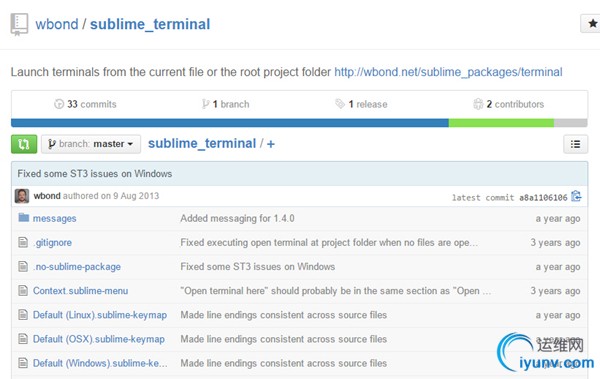The width and height of the screenshot is (600, 379).
Task: Open the branch: master dropdown
Action: (91, 144)
